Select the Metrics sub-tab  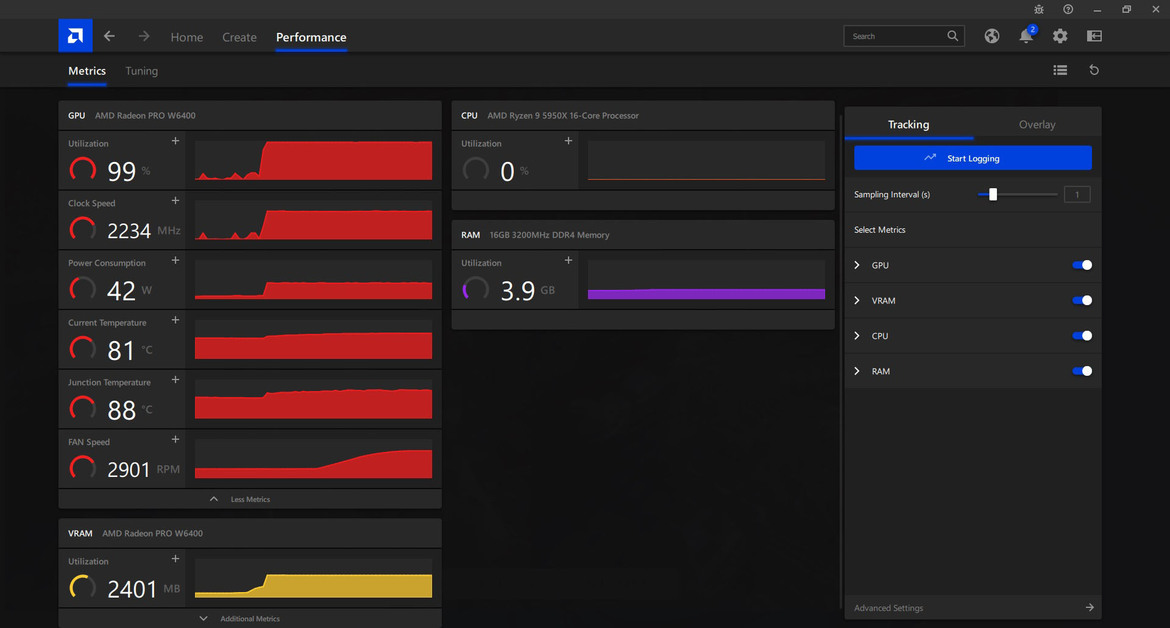[x=87, y=71]
